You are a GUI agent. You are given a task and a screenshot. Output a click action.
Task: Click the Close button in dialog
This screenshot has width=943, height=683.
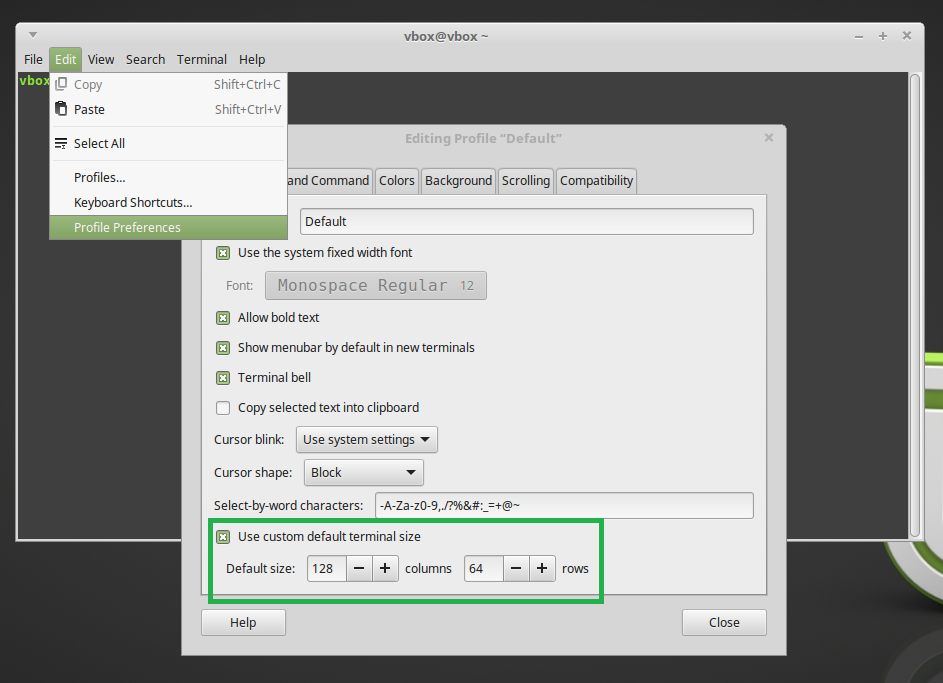tap(724, 622)
